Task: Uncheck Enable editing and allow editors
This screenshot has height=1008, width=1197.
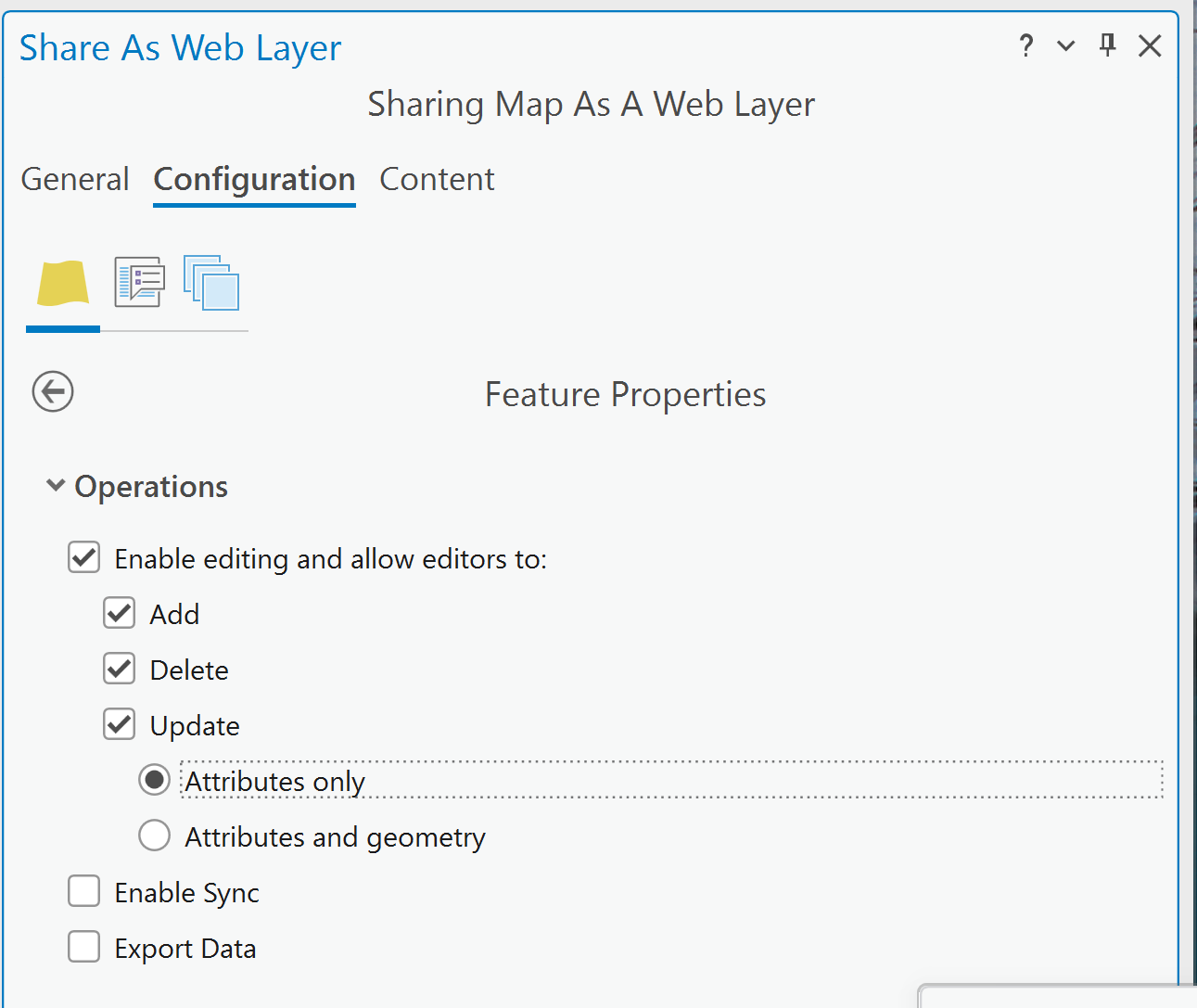Action: tap(84, 557)
